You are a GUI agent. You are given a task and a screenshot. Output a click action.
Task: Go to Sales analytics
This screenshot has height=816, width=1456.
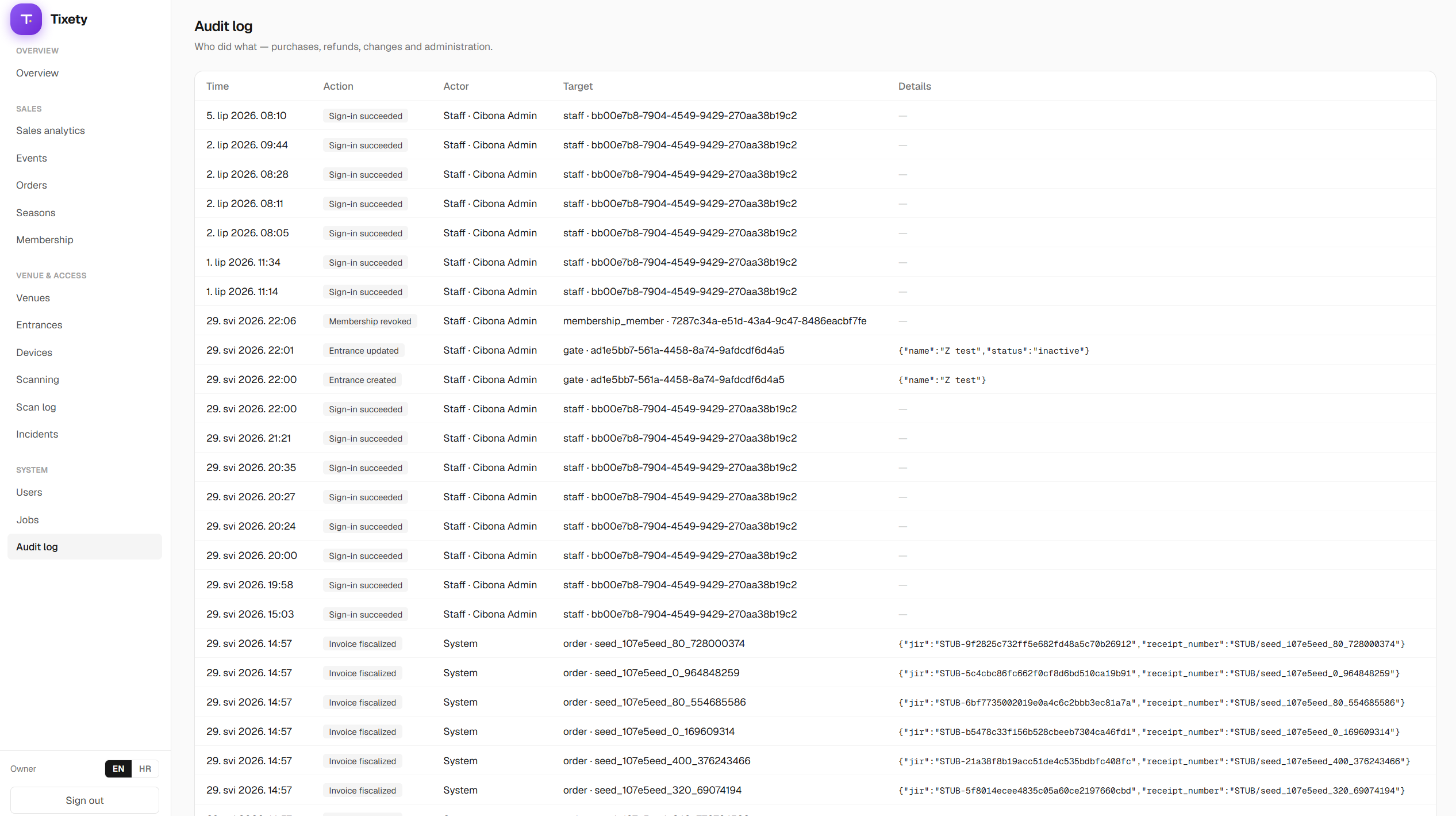click(x=51, y=131)
